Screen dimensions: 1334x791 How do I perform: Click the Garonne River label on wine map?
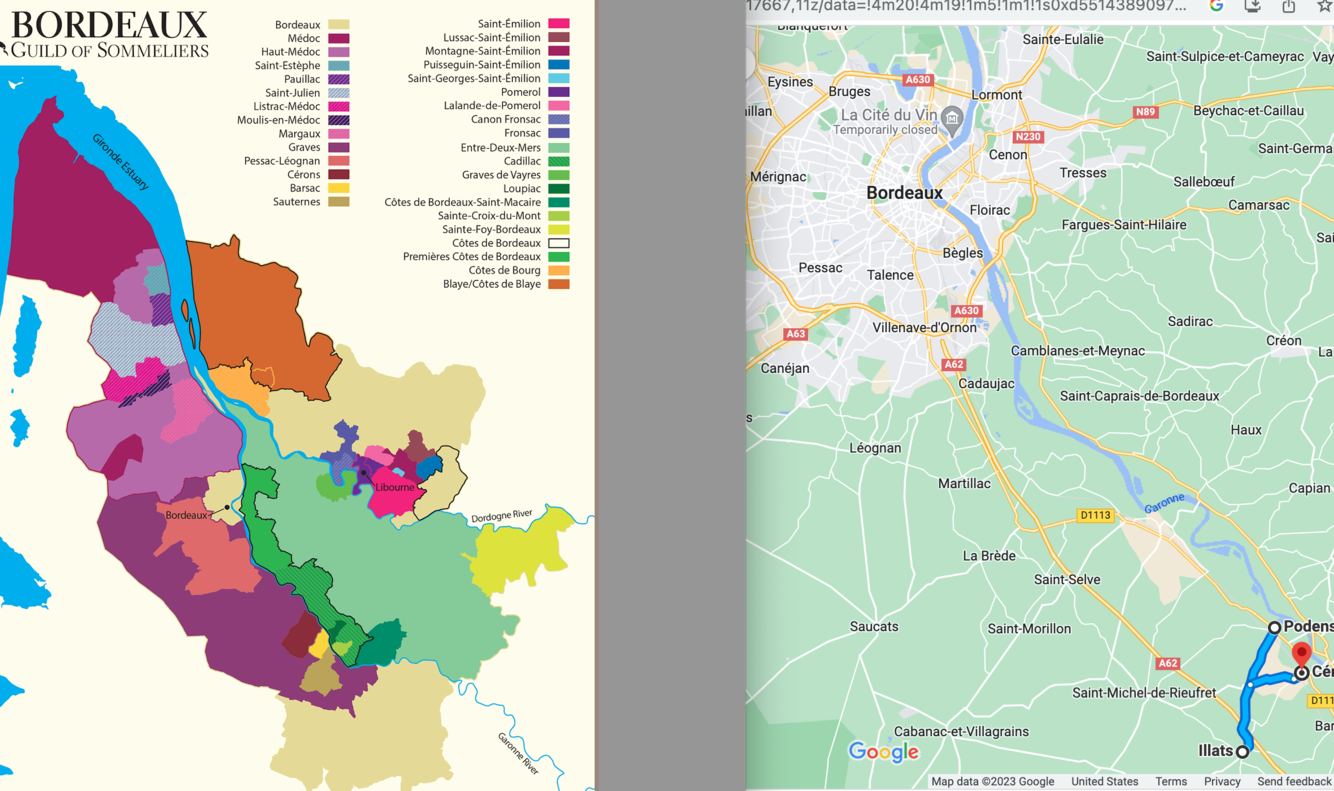[518, 753]
